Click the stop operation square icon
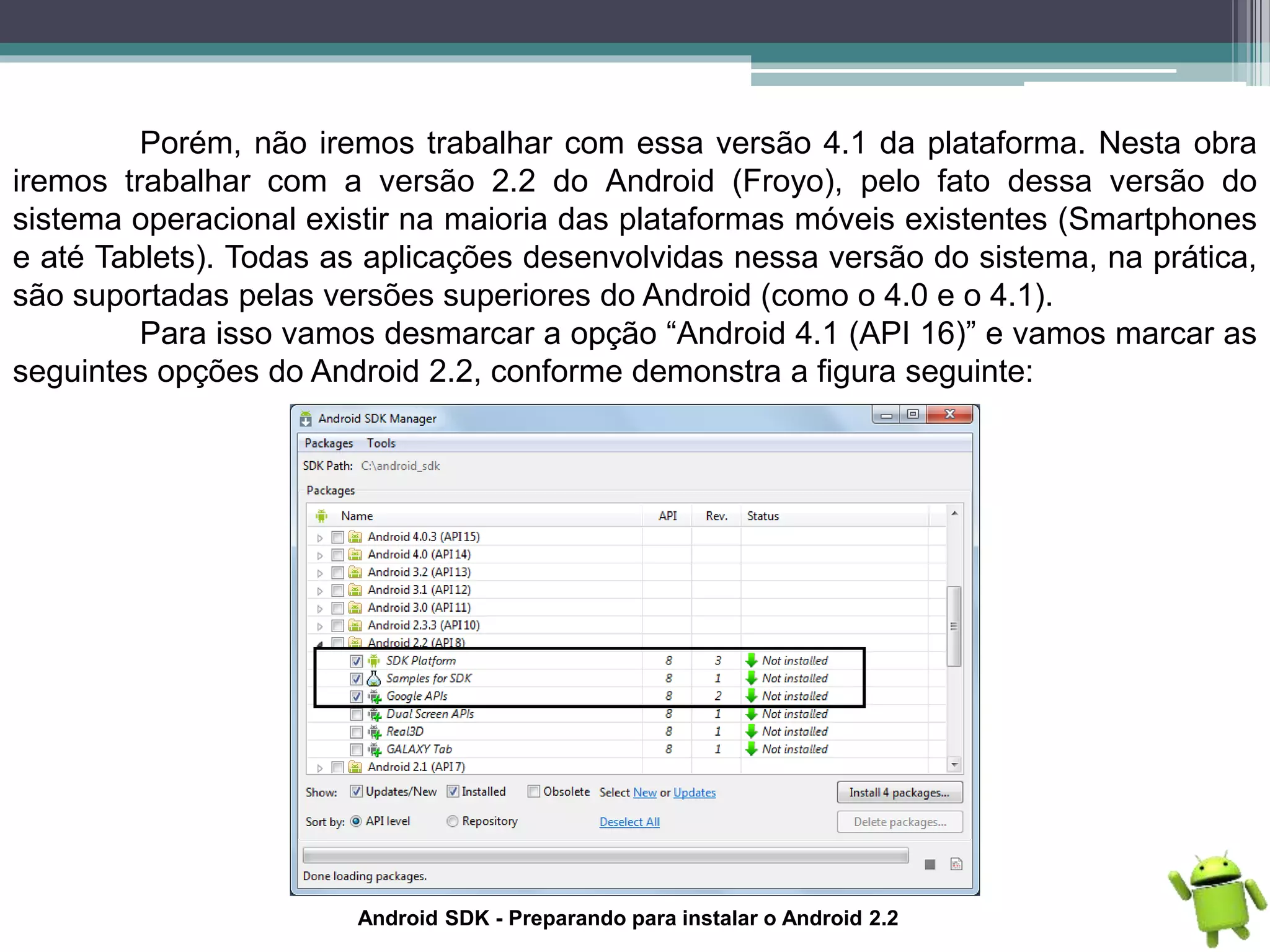This screenshot has height=952, width=1270. (x=930, y=865)
